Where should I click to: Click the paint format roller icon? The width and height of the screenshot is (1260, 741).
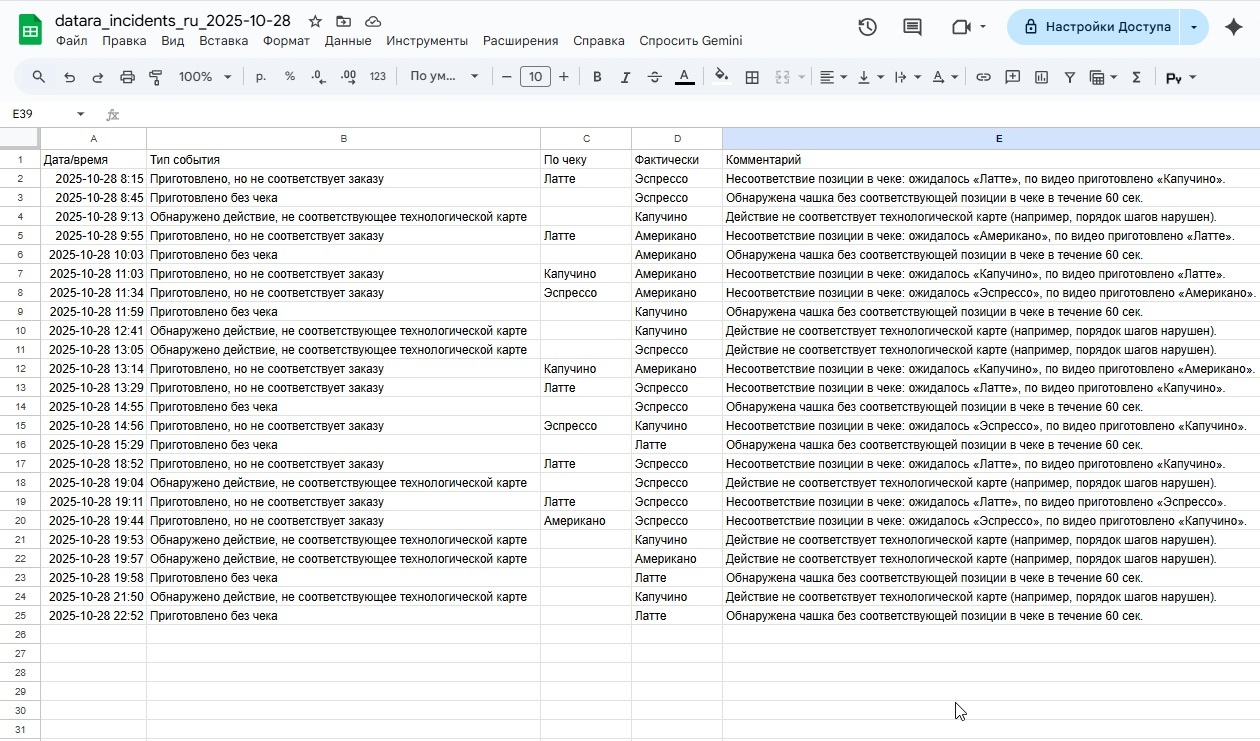coord(156,77)
